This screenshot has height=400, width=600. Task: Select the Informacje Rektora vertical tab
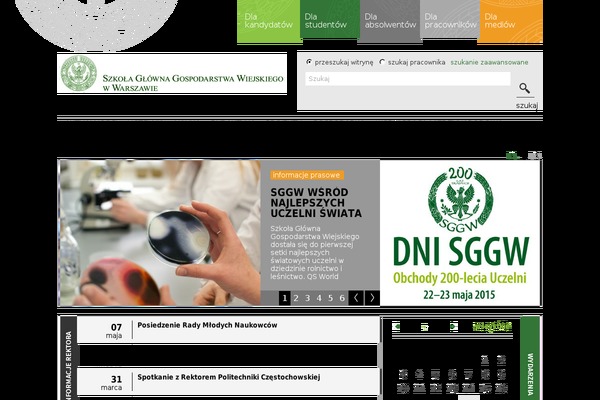[68, 360]
